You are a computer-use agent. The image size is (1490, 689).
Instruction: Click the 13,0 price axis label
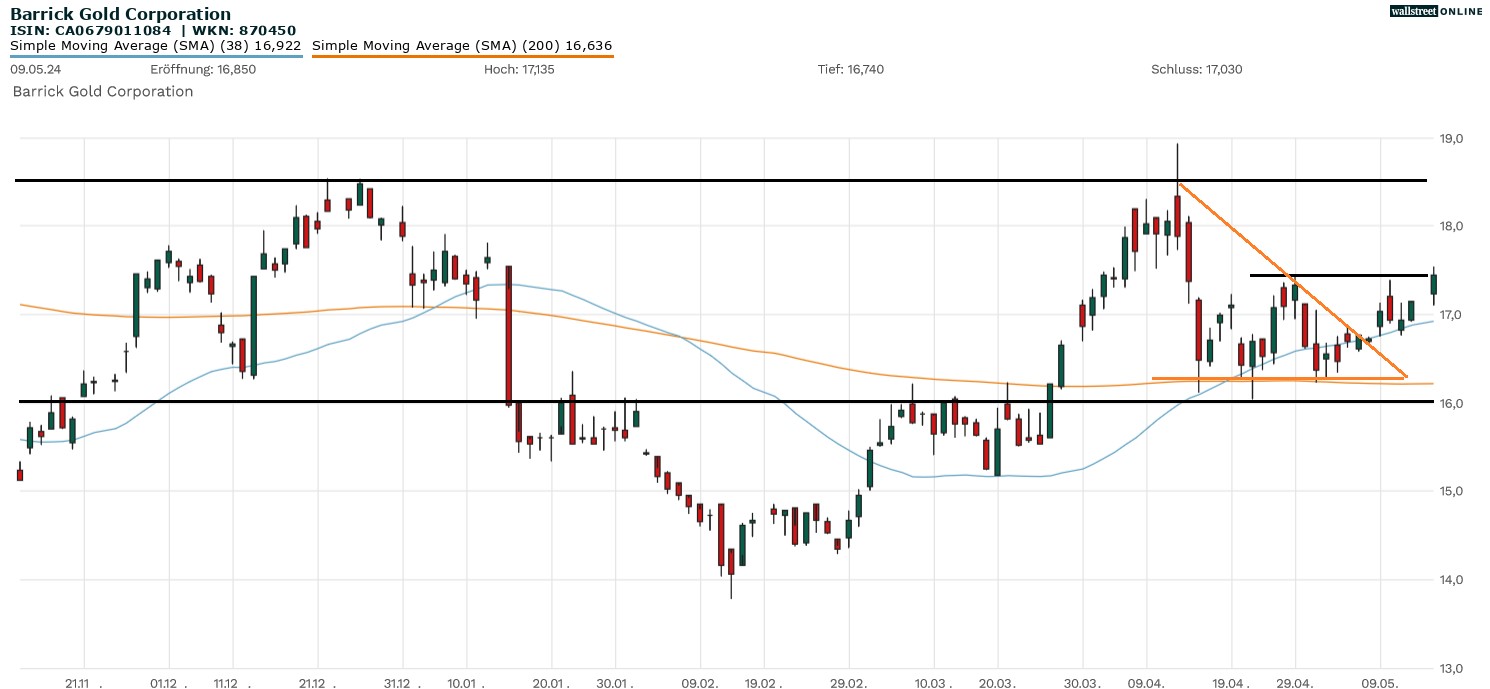(x=1449, y=668)
